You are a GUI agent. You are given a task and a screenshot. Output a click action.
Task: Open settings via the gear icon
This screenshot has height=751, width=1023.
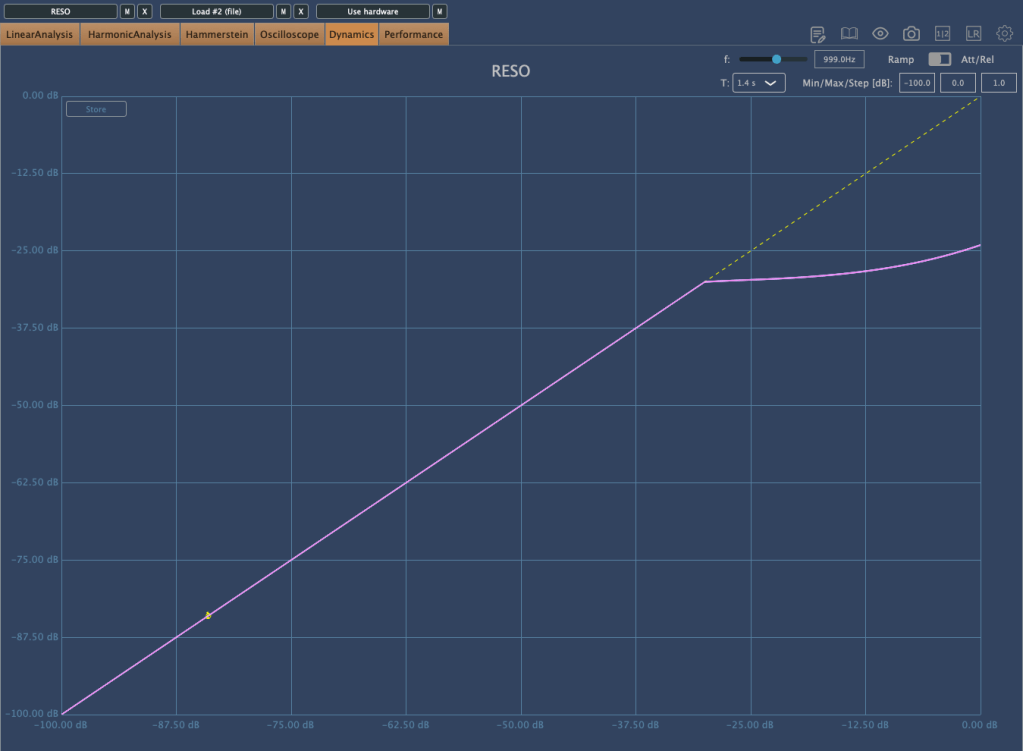coord(1004,34)
